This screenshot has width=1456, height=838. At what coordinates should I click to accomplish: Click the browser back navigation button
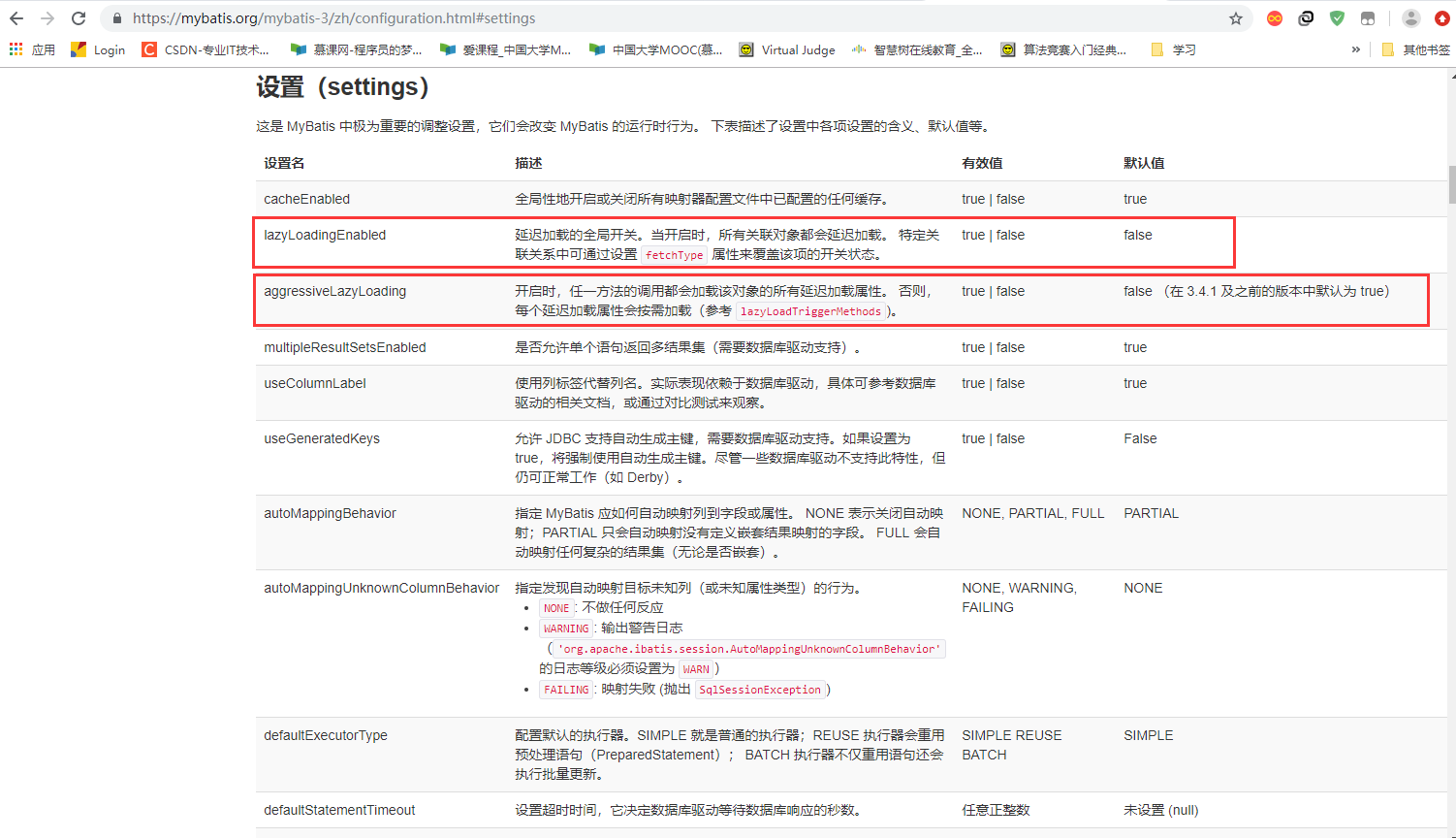pos(16,17)
